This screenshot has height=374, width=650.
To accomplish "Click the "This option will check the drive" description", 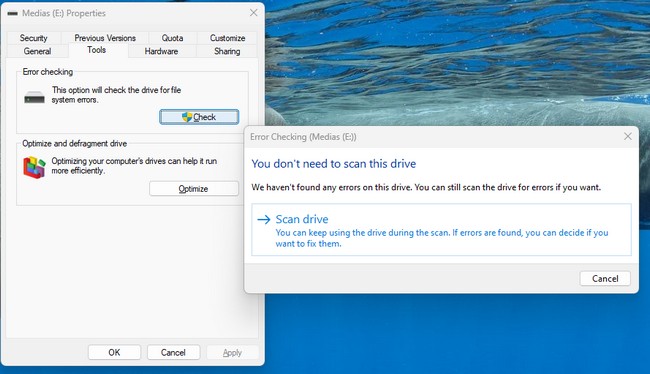I will (116, 95).
